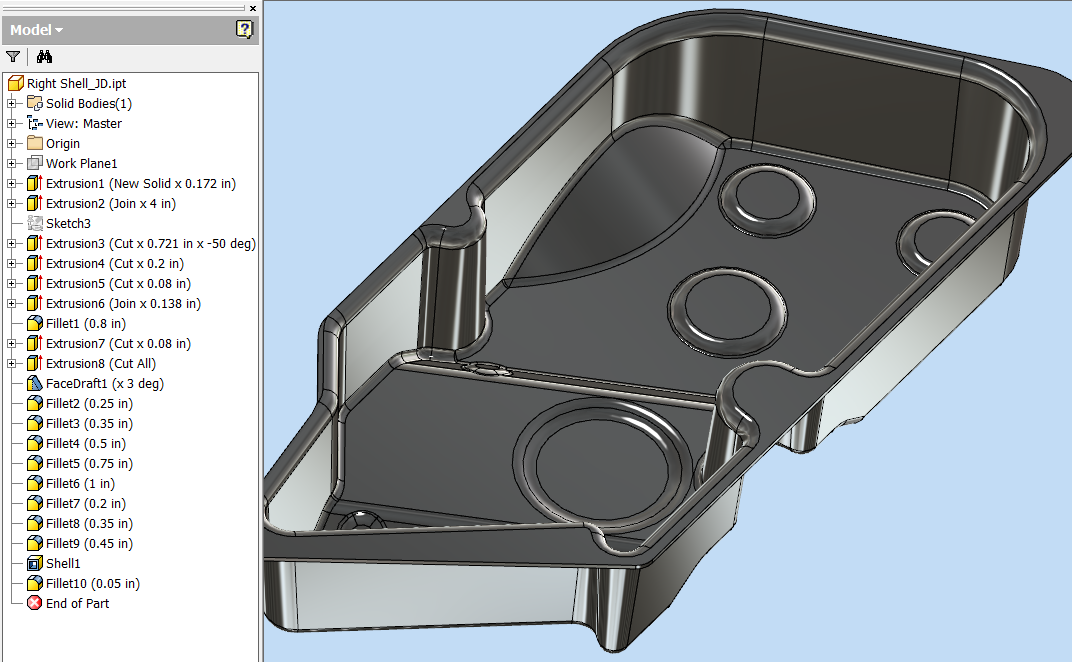
Task: Select 'Shell1' text in browser
Action: 63,564
